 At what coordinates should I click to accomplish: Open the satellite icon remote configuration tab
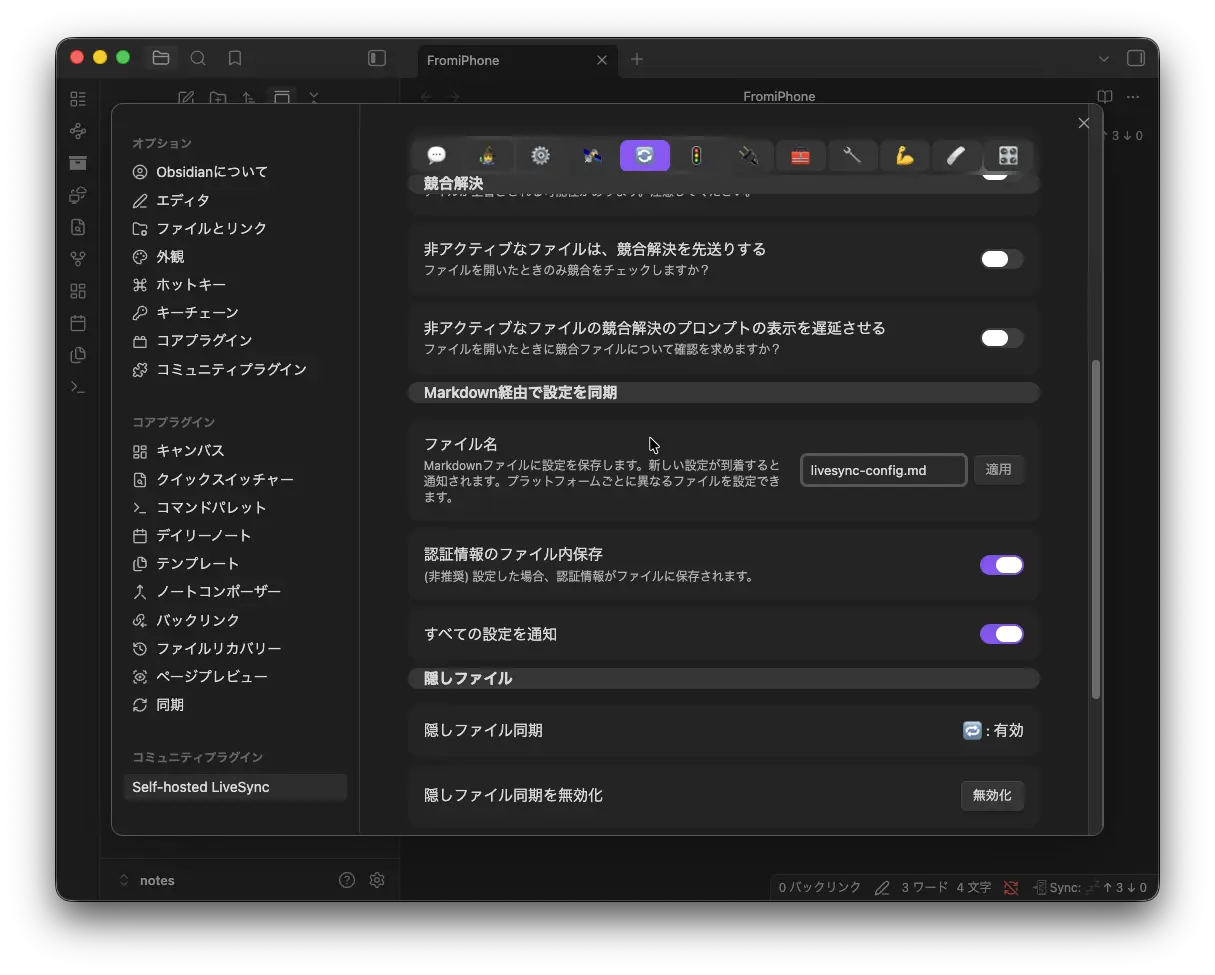click(592, 155)
